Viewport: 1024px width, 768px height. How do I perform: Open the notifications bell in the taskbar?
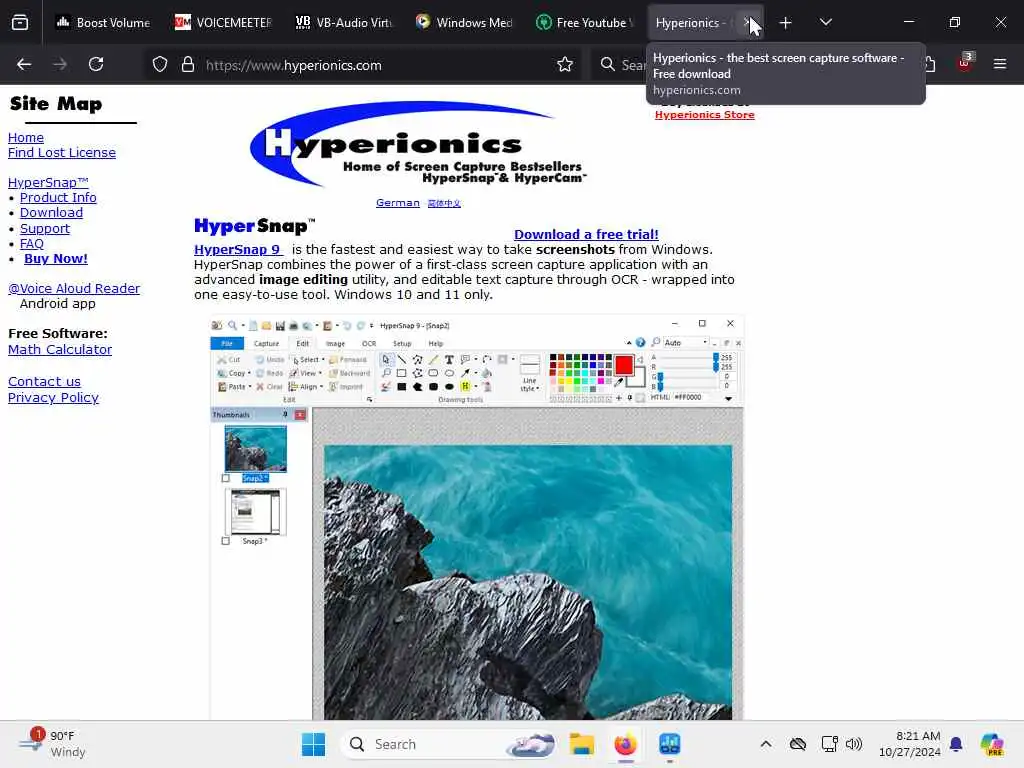956,744
